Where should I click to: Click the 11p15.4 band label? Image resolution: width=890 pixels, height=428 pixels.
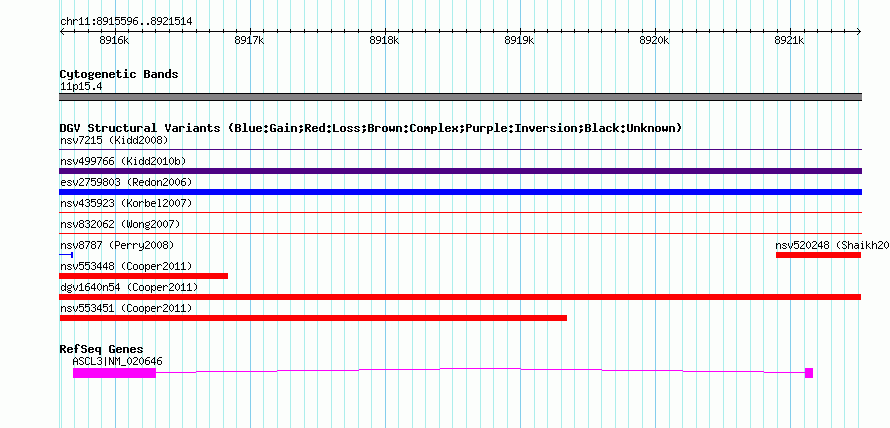[x=81, y=87]
